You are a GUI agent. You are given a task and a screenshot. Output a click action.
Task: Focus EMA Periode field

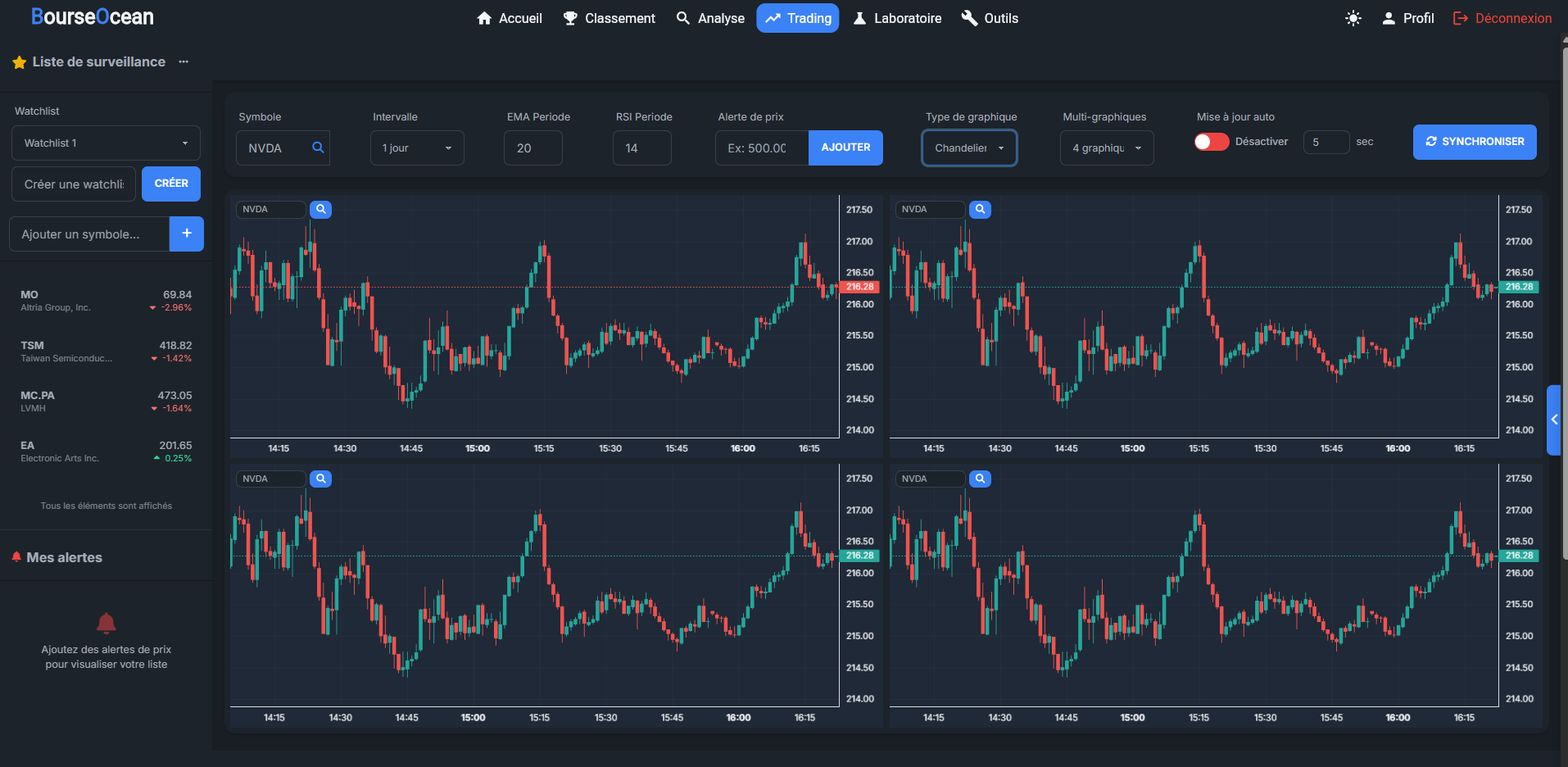pyautogui.click(x=533, y=148)
